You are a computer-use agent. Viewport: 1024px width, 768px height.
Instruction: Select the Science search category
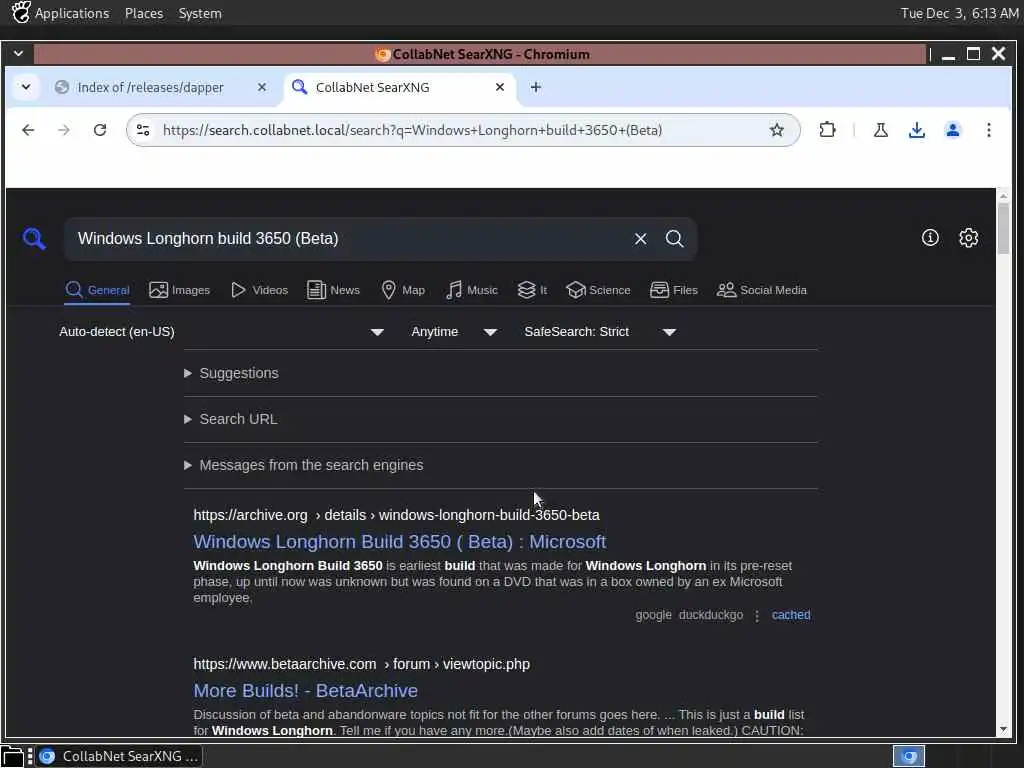tap(598, 290)
